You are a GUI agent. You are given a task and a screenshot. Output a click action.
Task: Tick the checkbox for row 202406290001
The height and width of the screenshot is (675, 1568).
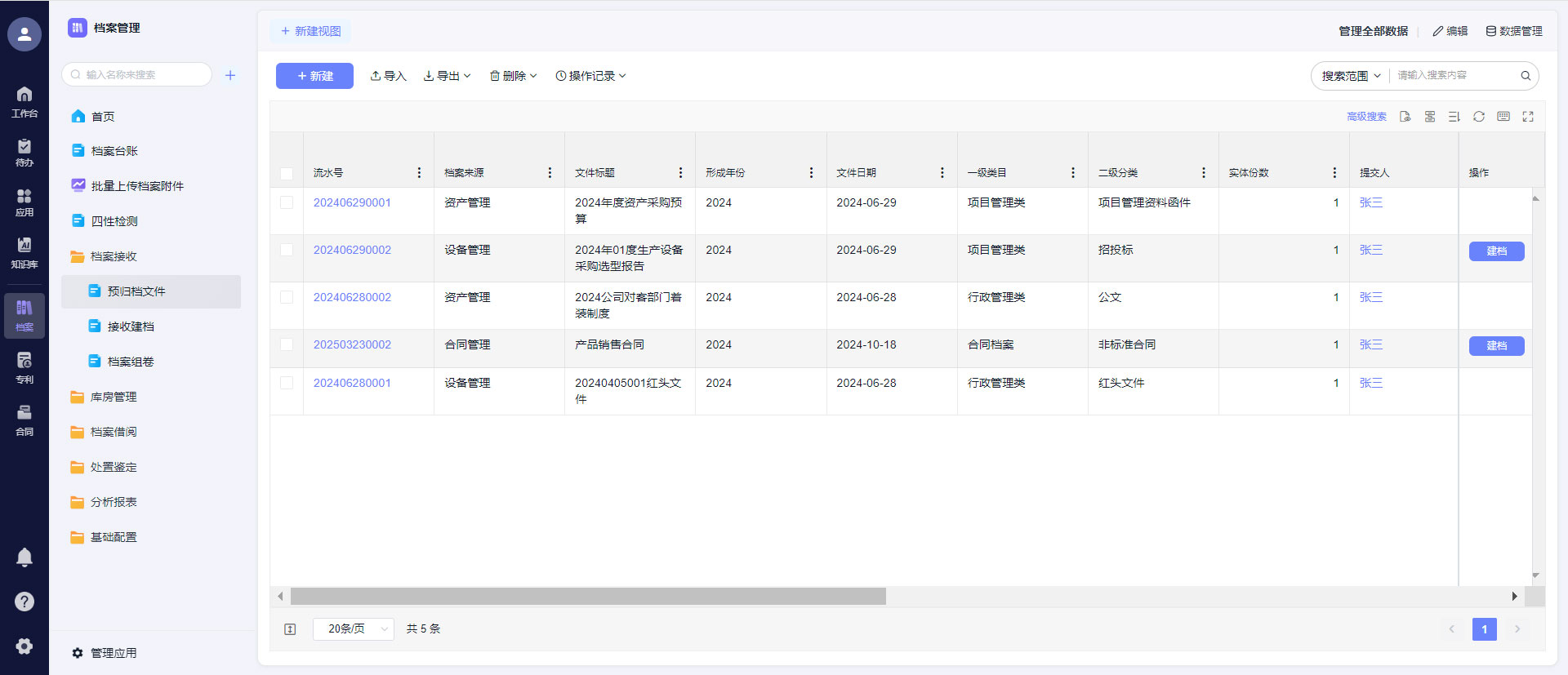pos(287,202)
